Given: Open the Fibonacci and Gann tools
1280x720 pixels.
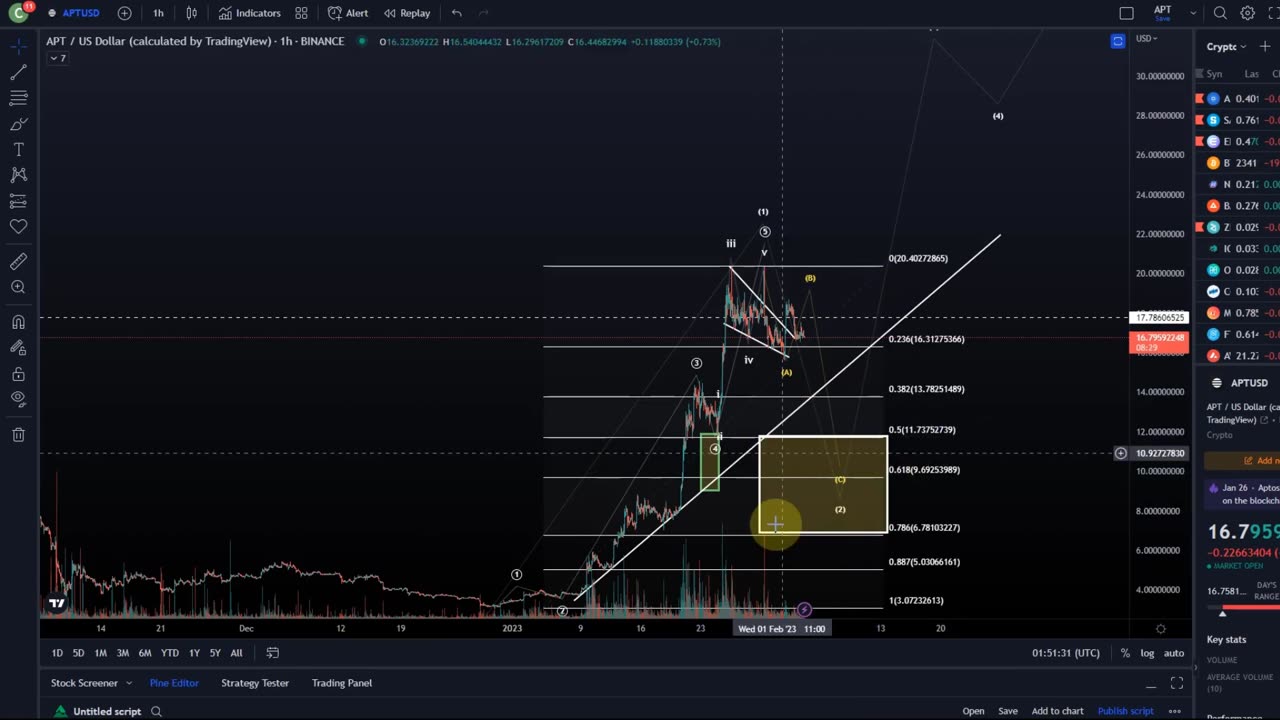Looking at the screenshot, I should point(18,98).
